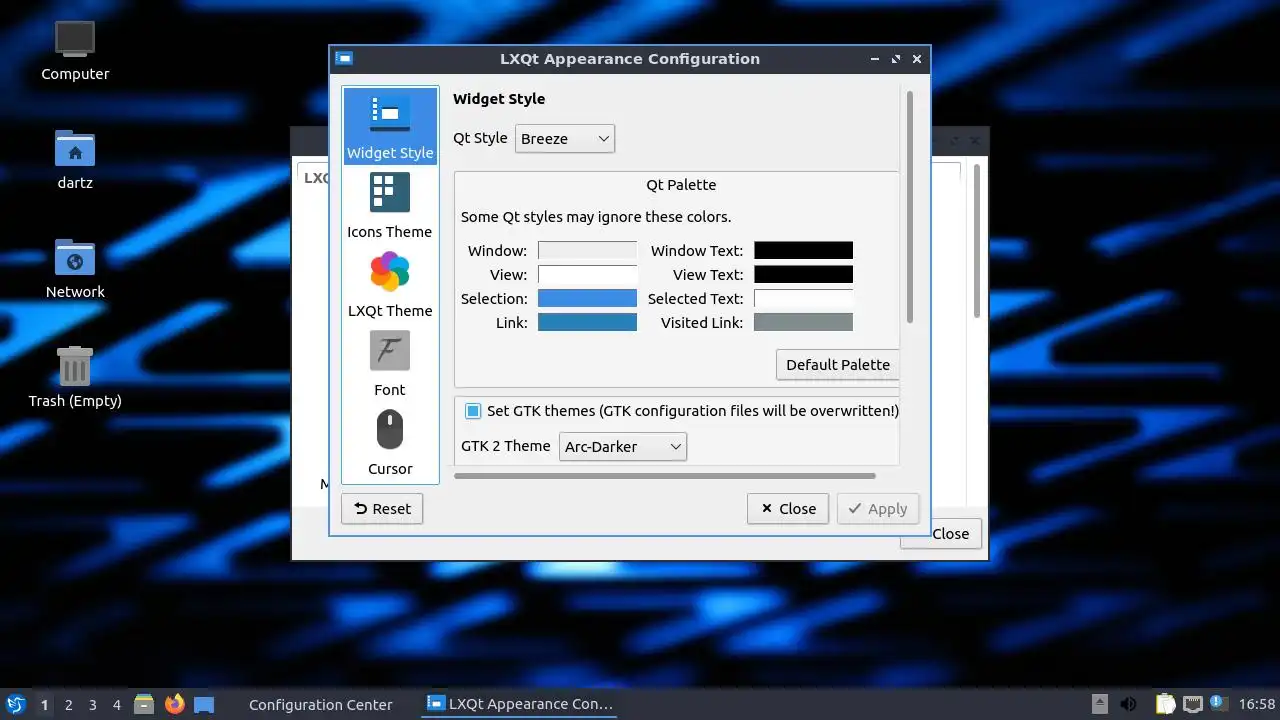Click the horizontal scrollbar under the settings pane
Viewport: 1280px width, 720px height.
coord(664,476)
